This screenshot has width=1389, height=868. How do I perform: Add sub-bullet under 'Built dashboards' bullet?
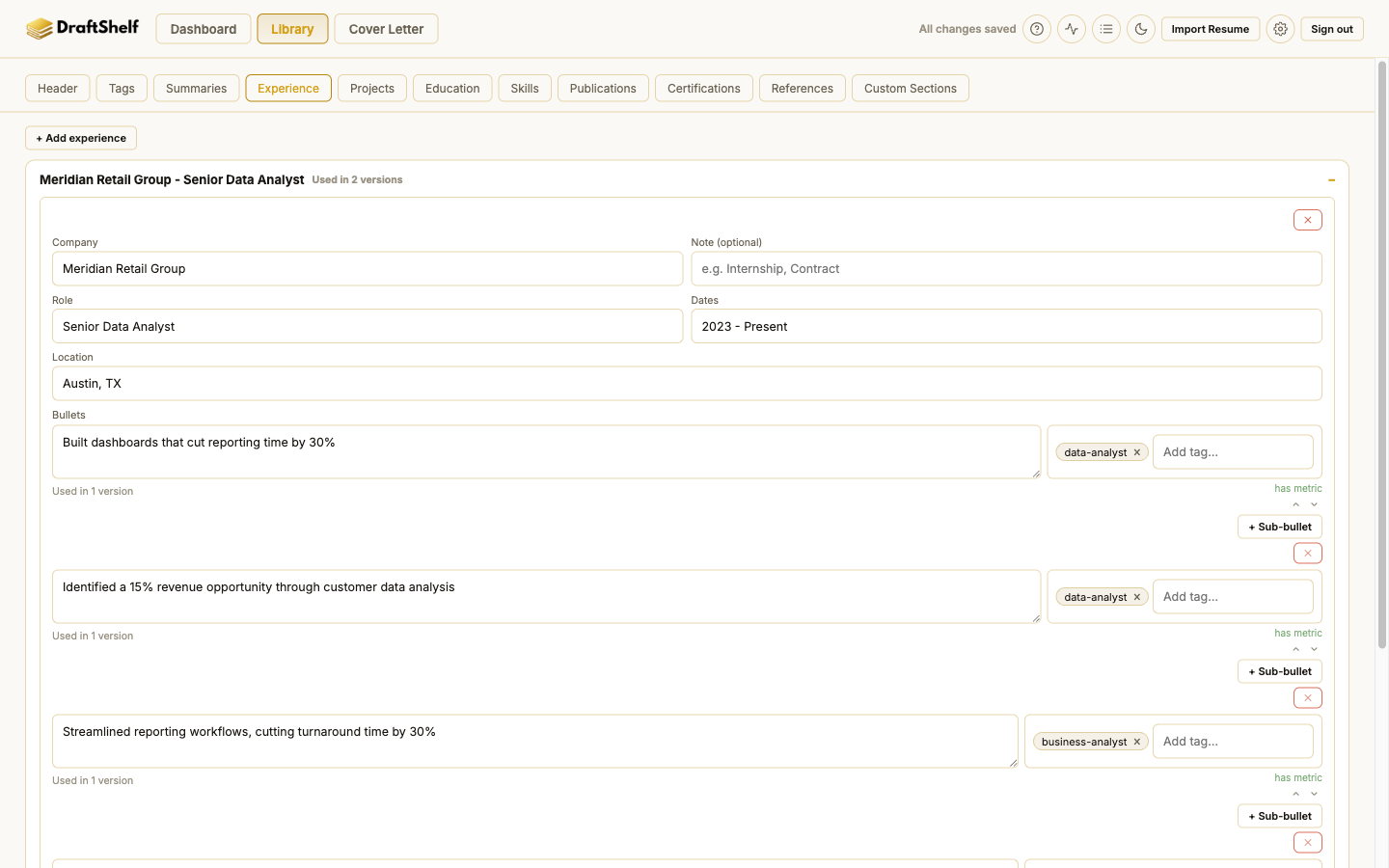click(1280, 527)
